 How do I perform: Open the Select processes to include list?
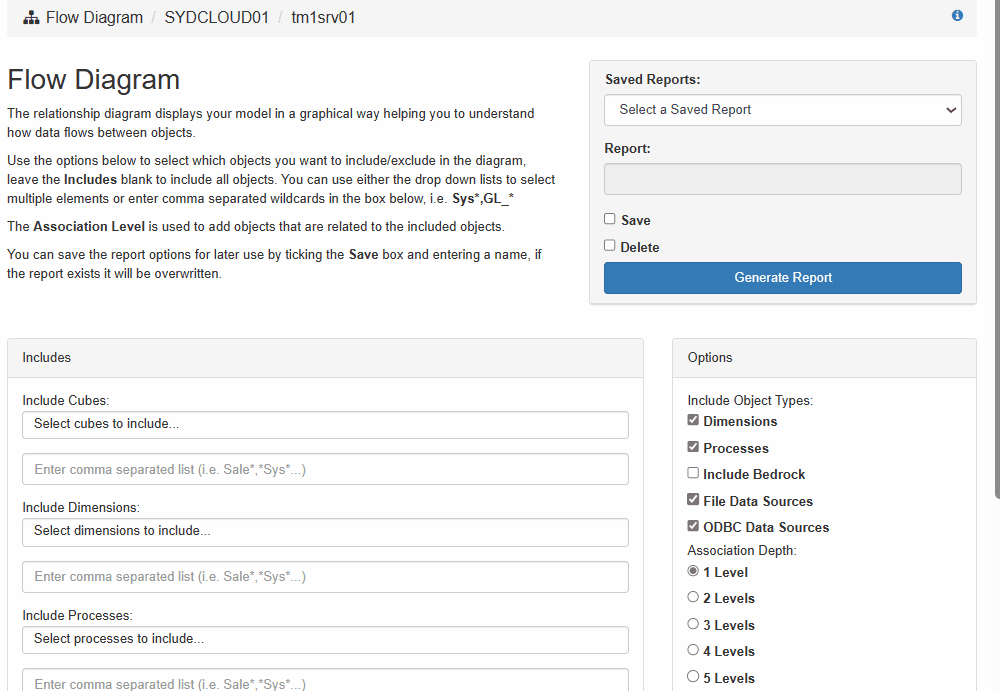click(x=325, y=639)
